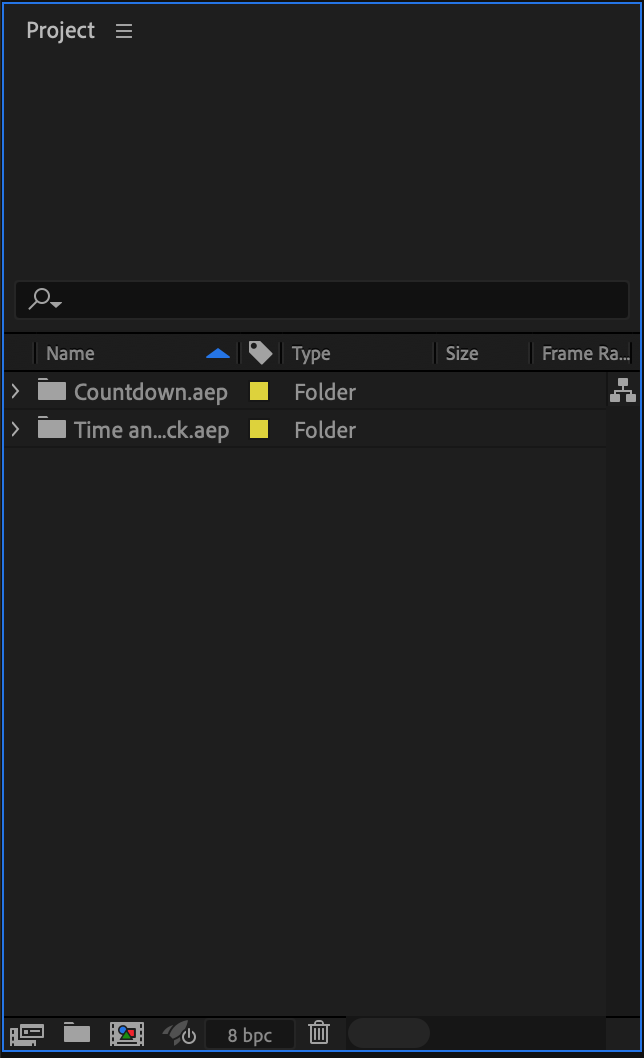Open the project flowchart view icon
This screenshot has width=644, height=1058.
[x=622, y=391]
